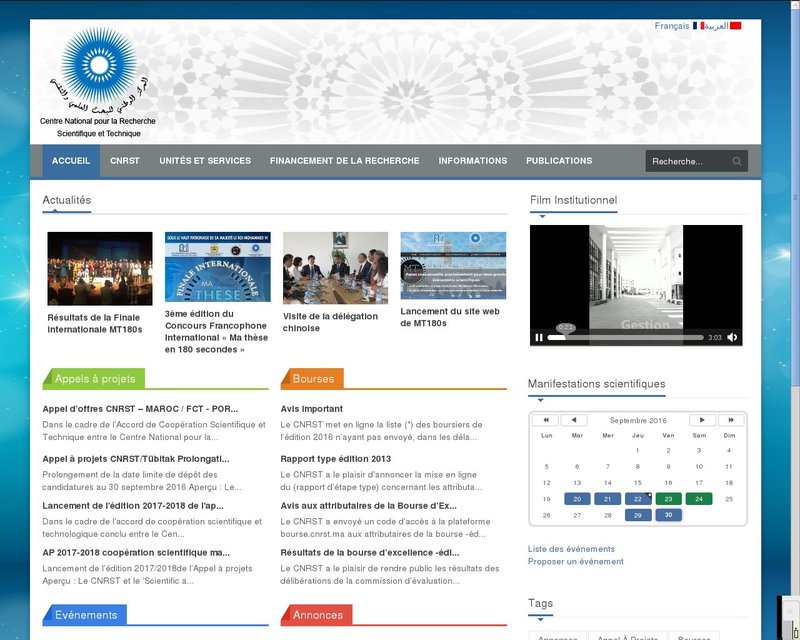Click the 'Septembre 2016' calendar month label
The width and height of the screenshot is (800, 640).
(638, 421)
